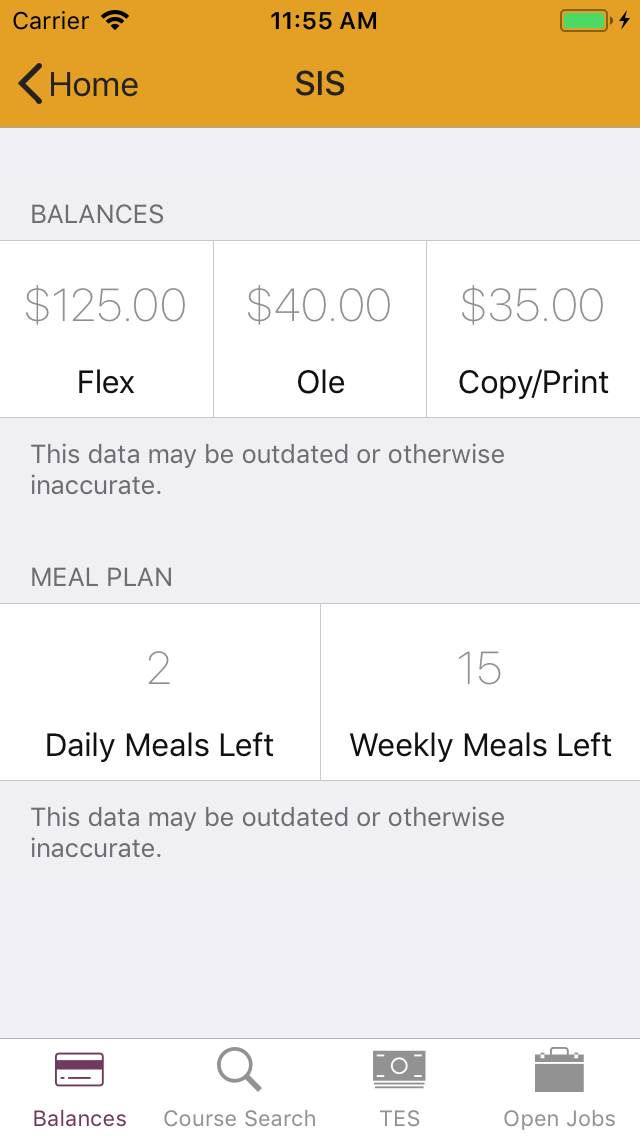Viewport: 640px width, 1136px height.
Task: Tap the Open Jobs briefcase icon
Action: (559, 1070)
